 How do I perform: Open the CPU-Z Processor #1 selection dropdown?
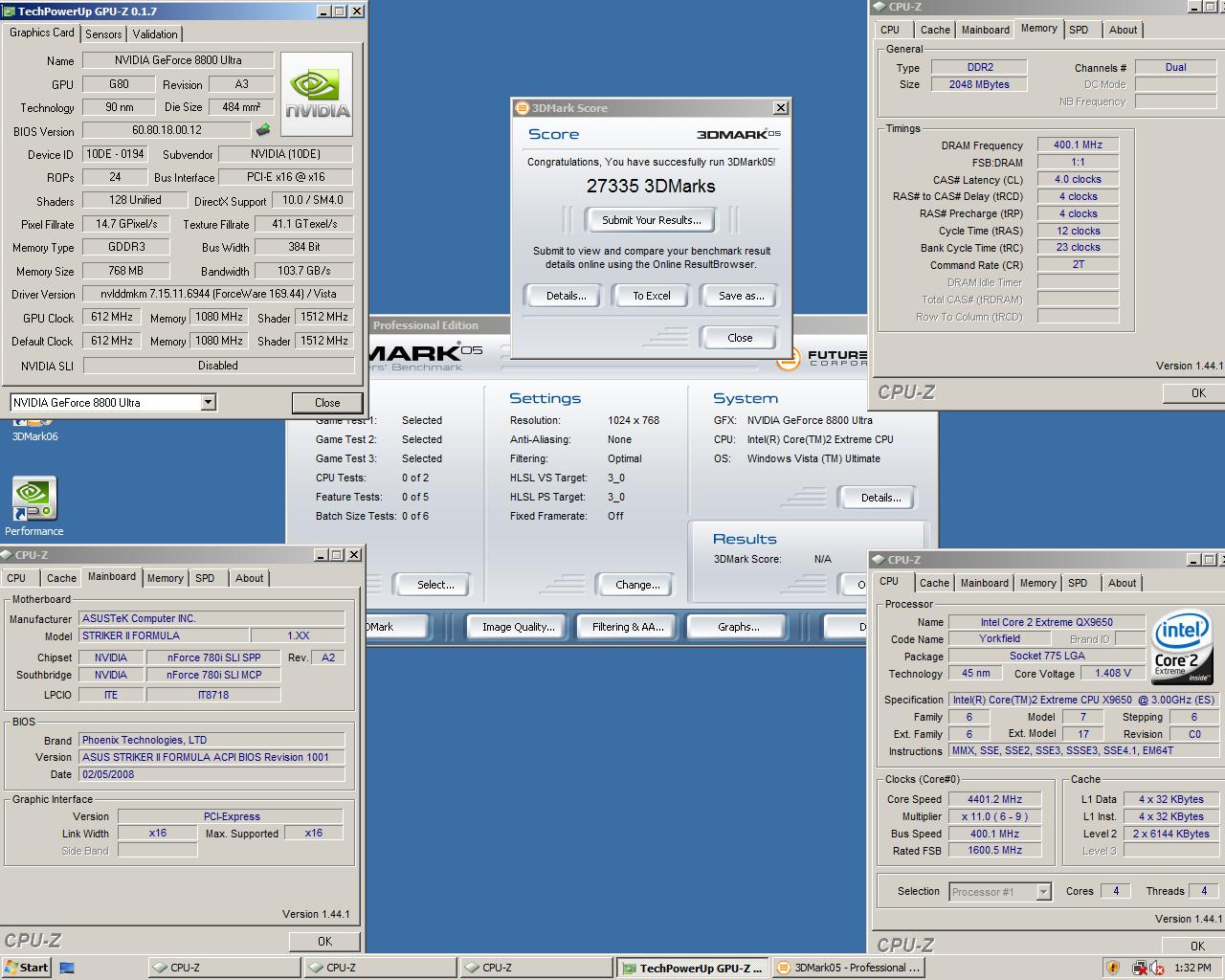click(1043, 892)
